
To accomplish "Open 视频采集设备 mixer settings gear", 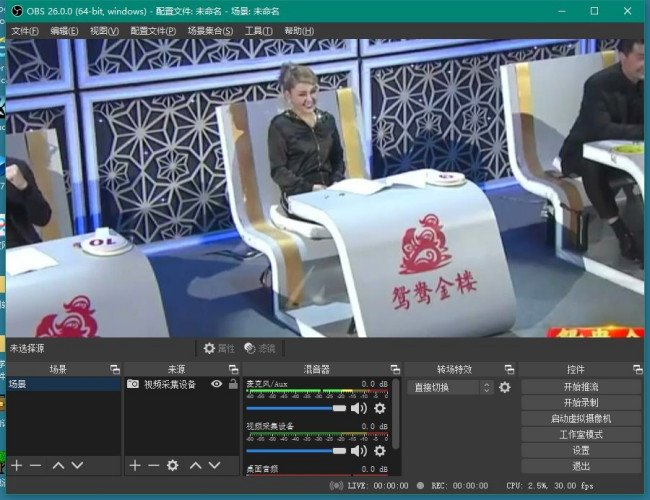I will pos(380,451).
